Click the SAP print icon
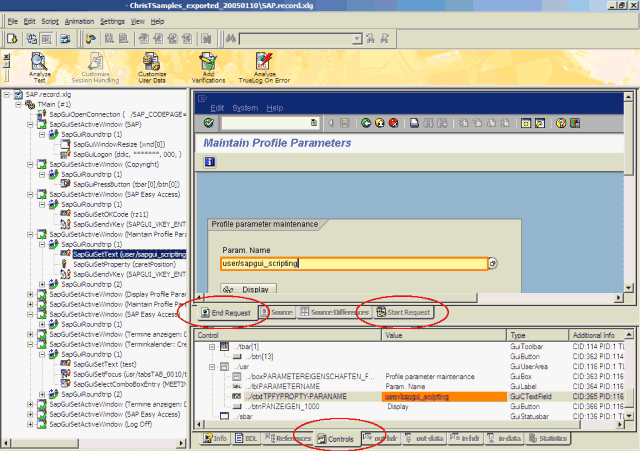Image resolution: width=640 pixels, height=451 pixels. 415,123
